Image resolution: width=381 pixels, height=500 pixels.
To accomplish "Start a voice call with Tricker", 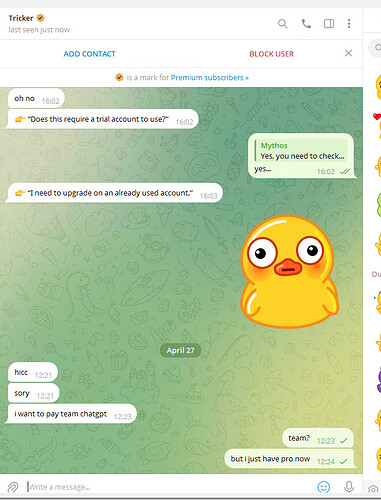I will [x=306, y=24].
